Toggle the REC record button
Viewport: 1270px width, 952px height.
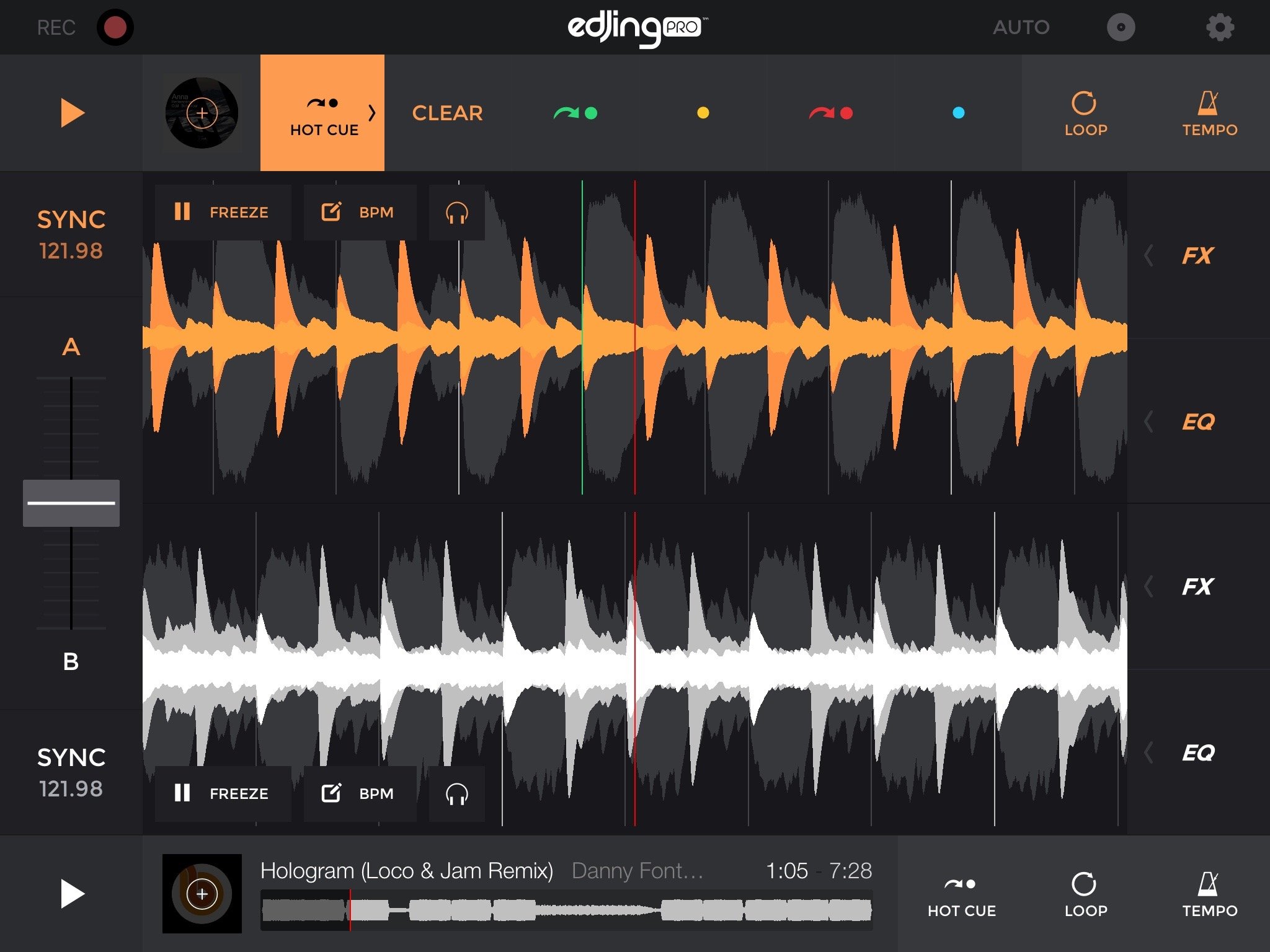point(115,28)
